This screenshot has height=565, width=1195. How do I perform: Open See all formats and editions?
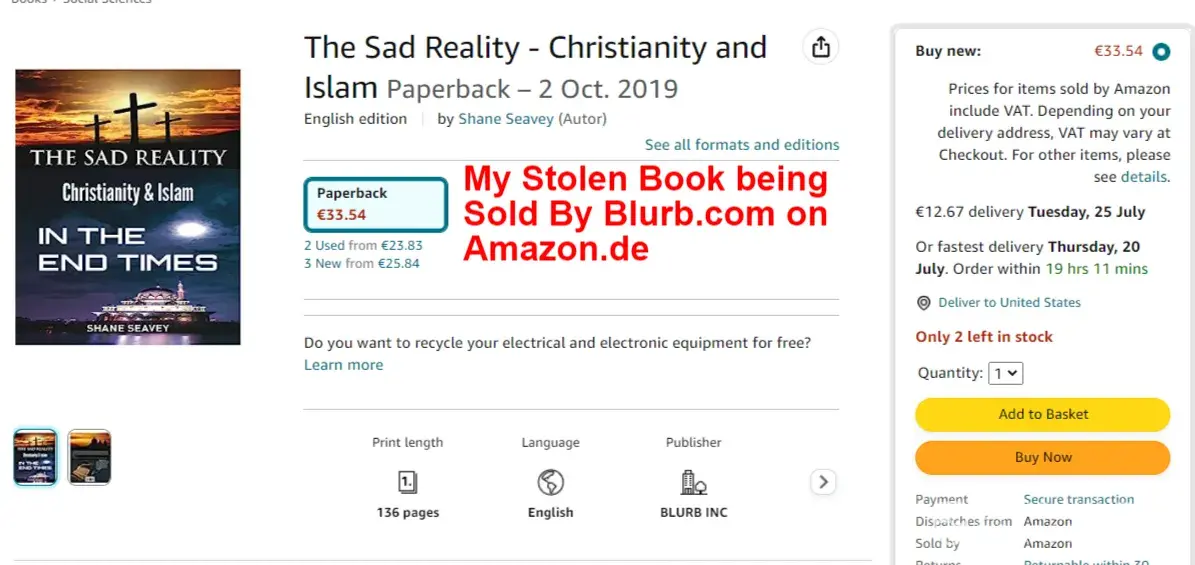coord(741,145)
